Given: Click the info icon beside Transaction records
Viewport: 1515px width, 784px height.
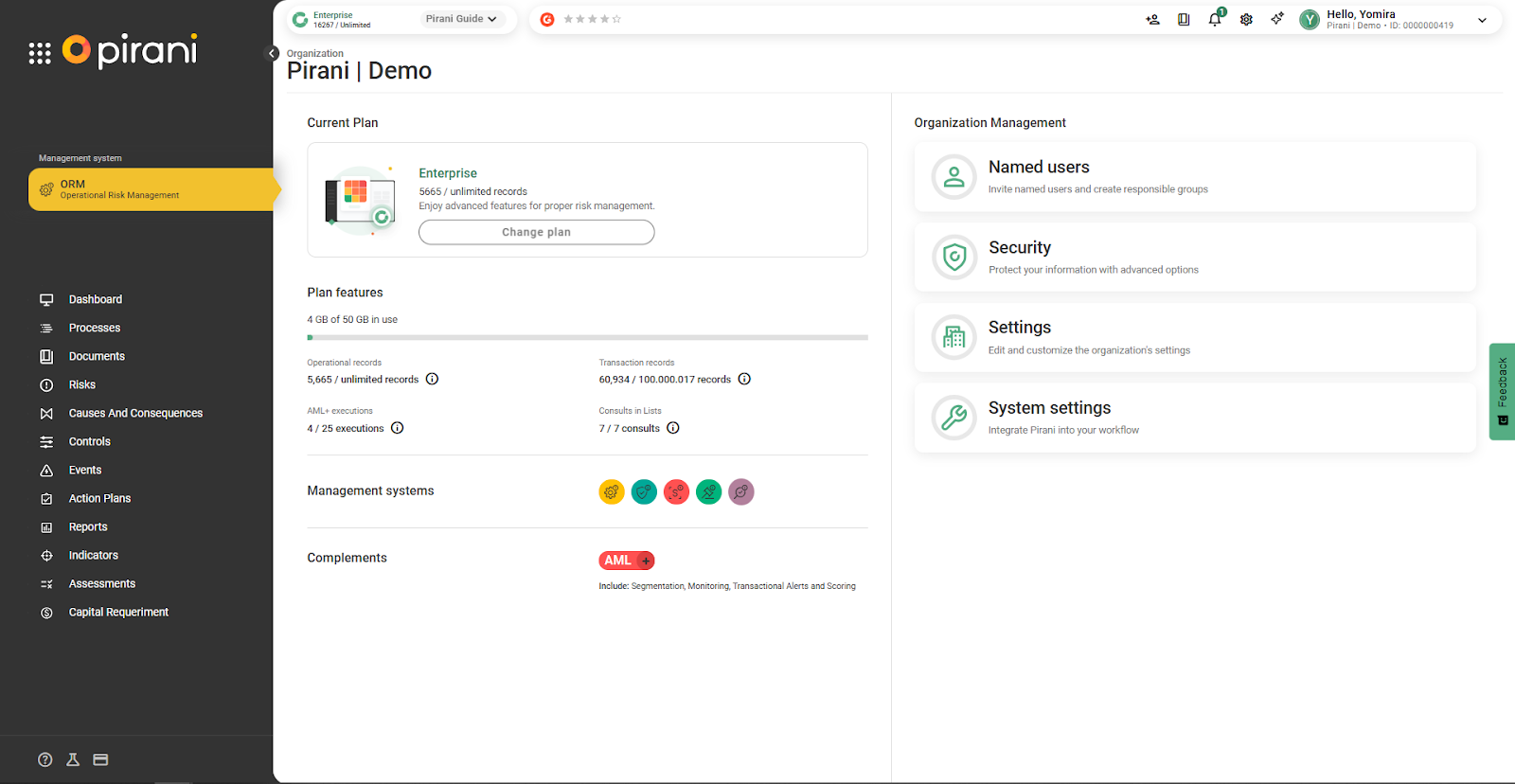Looking at the screenshot, I should [x=744, y=379].
